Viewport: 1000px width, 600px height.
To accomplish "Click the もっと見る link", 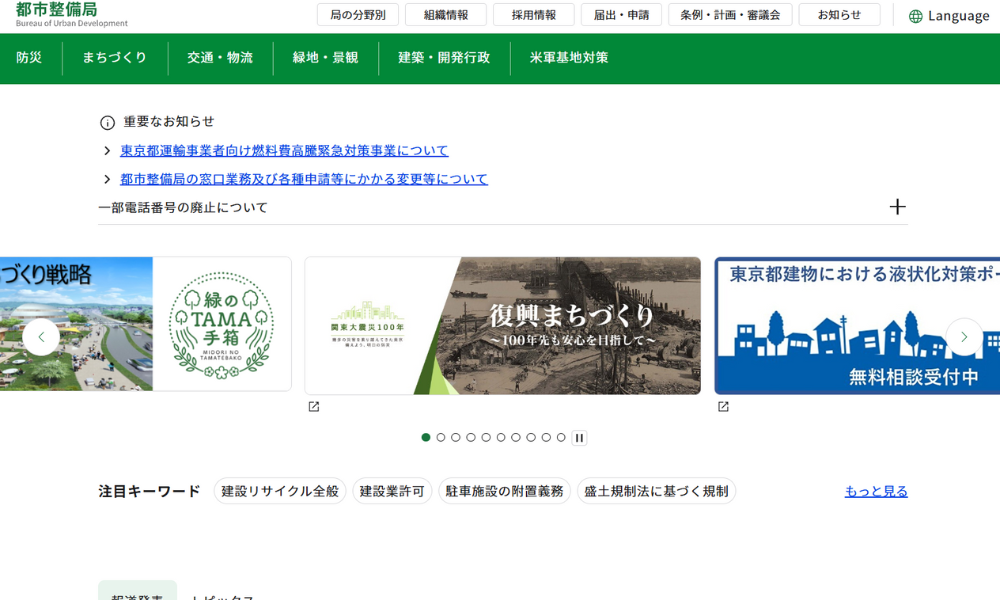I will (876, 492).
